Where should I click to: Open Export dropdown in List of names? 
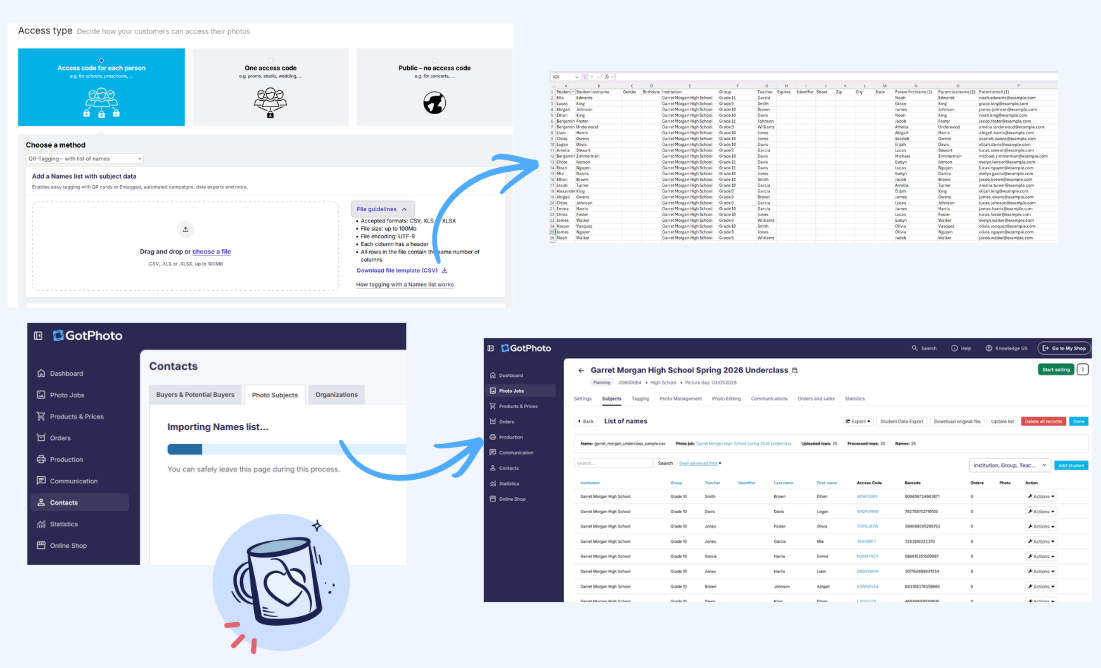tap(858, 421)
